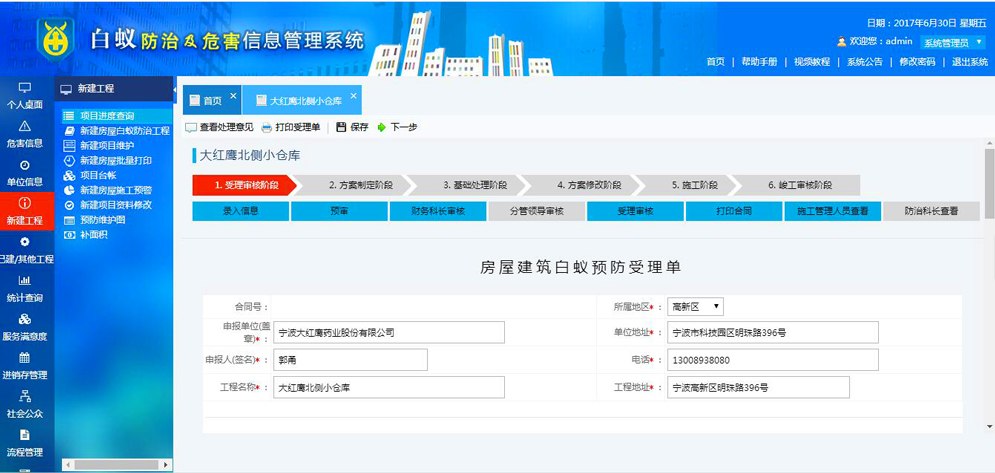Open the 危害信息 sidebar section
This screenshot has width=995, height=473.
click(25, 134)
